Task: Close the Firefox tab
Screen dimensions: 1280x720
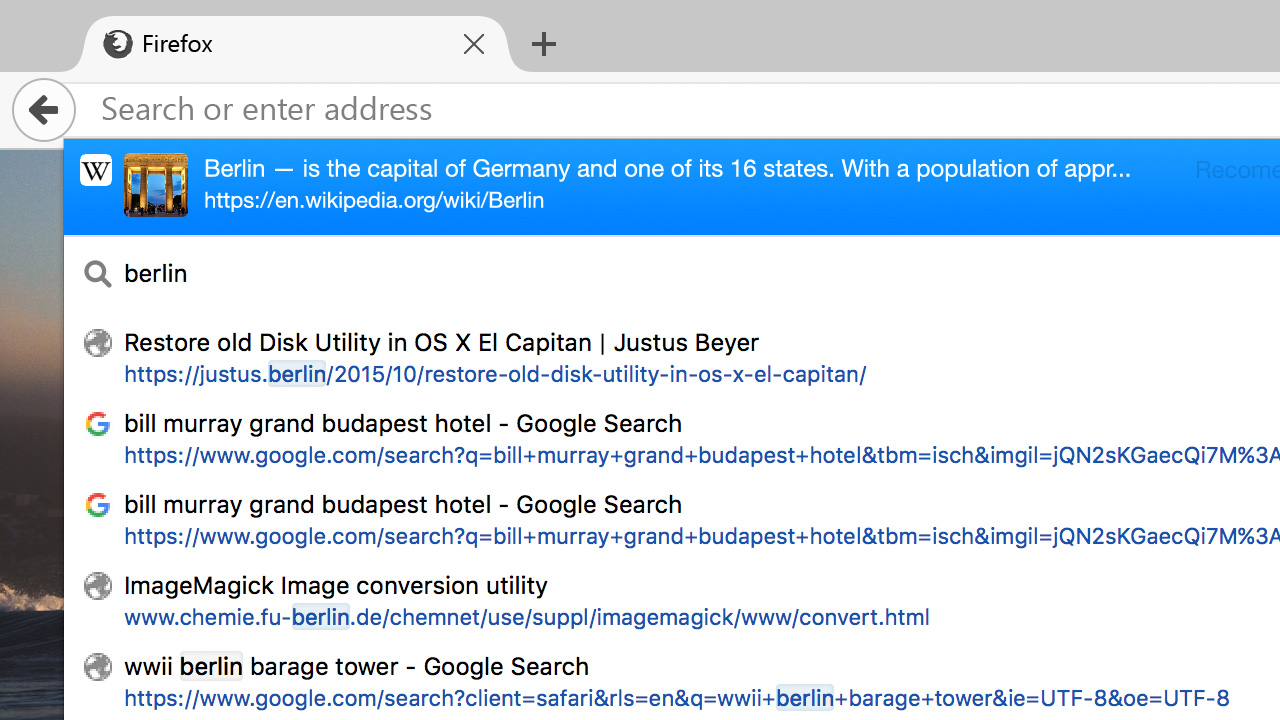Action: coord(474,44)
